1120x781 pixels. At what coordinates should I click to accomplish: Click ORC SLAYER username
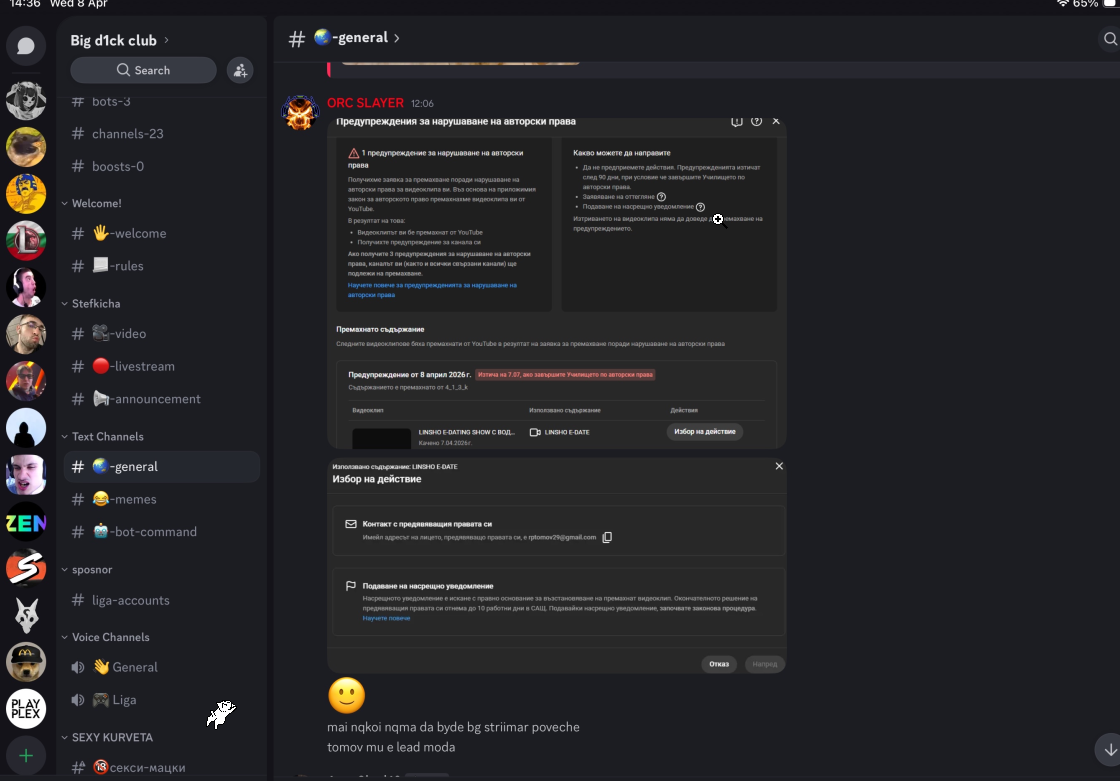[365, 103]
